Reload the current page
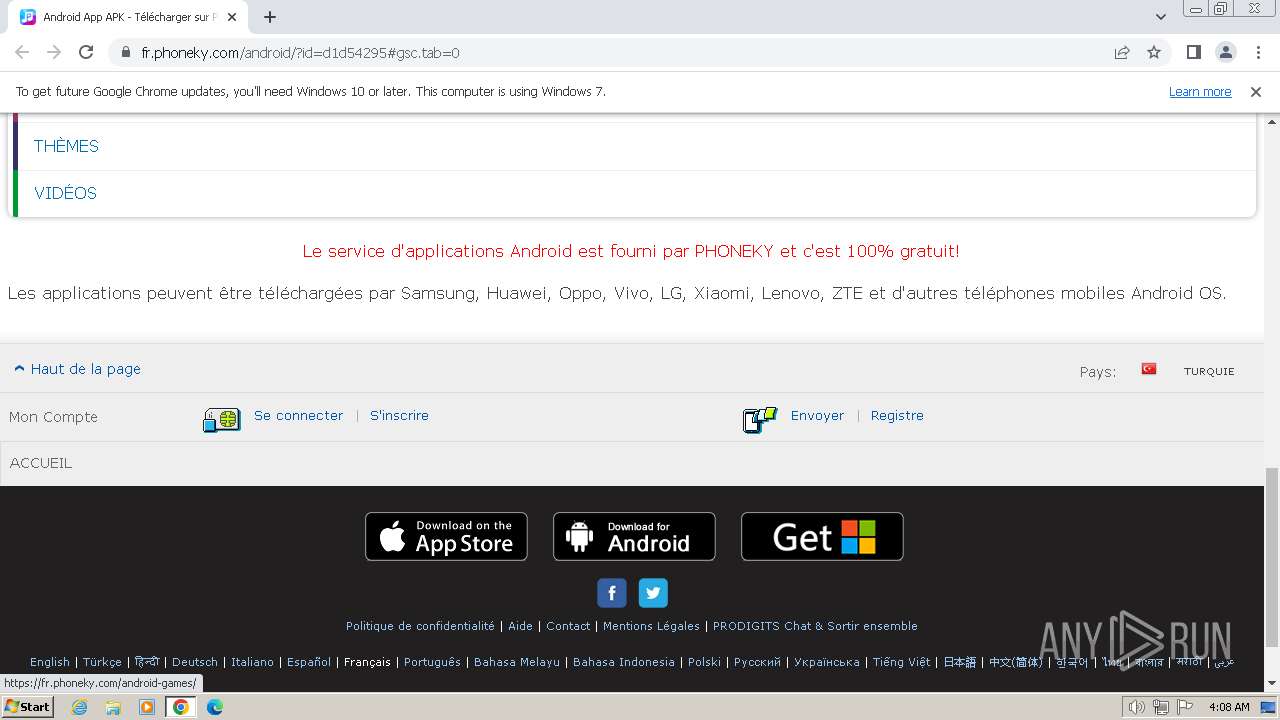The image size is (1280, 720). [86, 52]
